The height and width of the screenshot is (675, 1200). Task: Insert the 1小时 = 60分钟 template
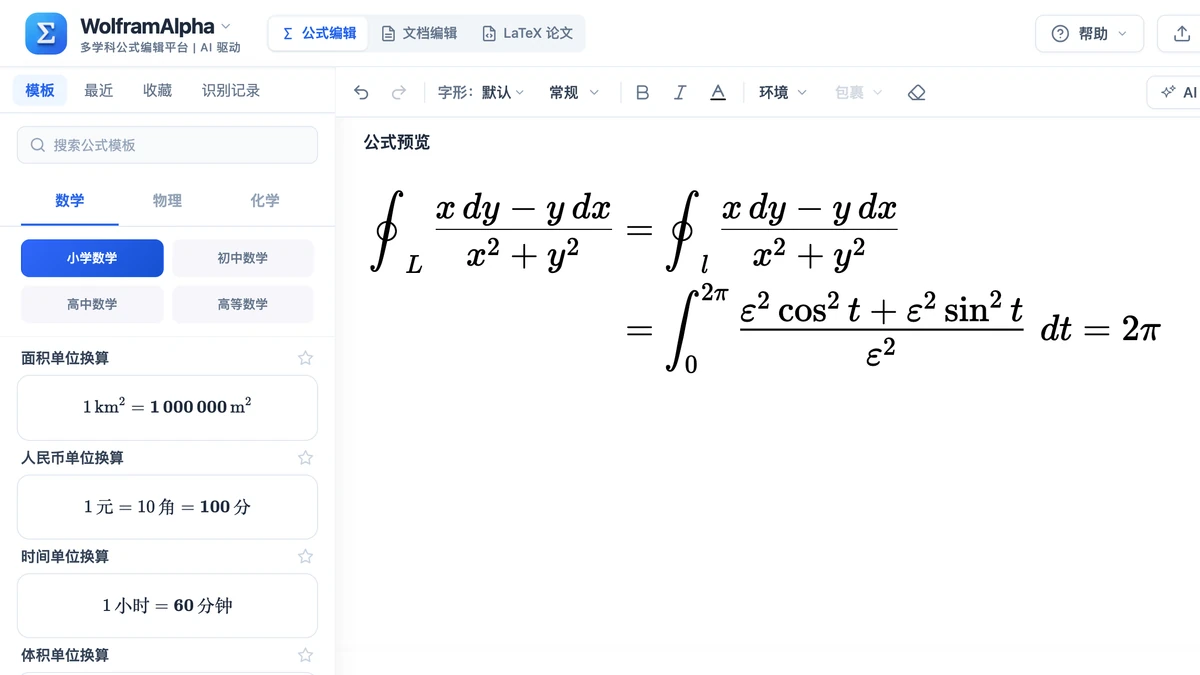coord(167,605)
